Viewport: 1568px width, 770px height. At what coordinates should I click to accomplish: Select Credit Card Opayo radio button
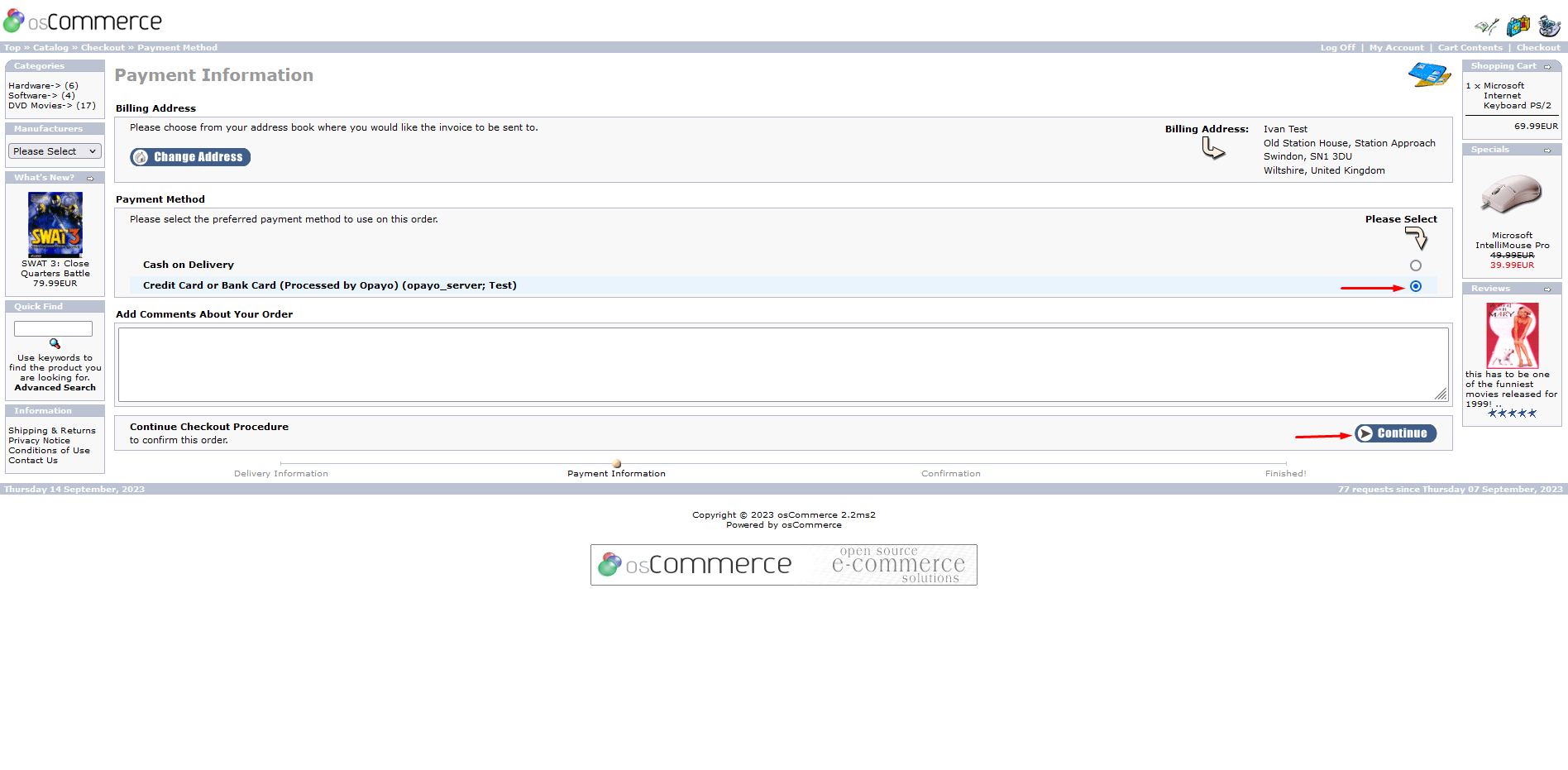pos(1416,286)
